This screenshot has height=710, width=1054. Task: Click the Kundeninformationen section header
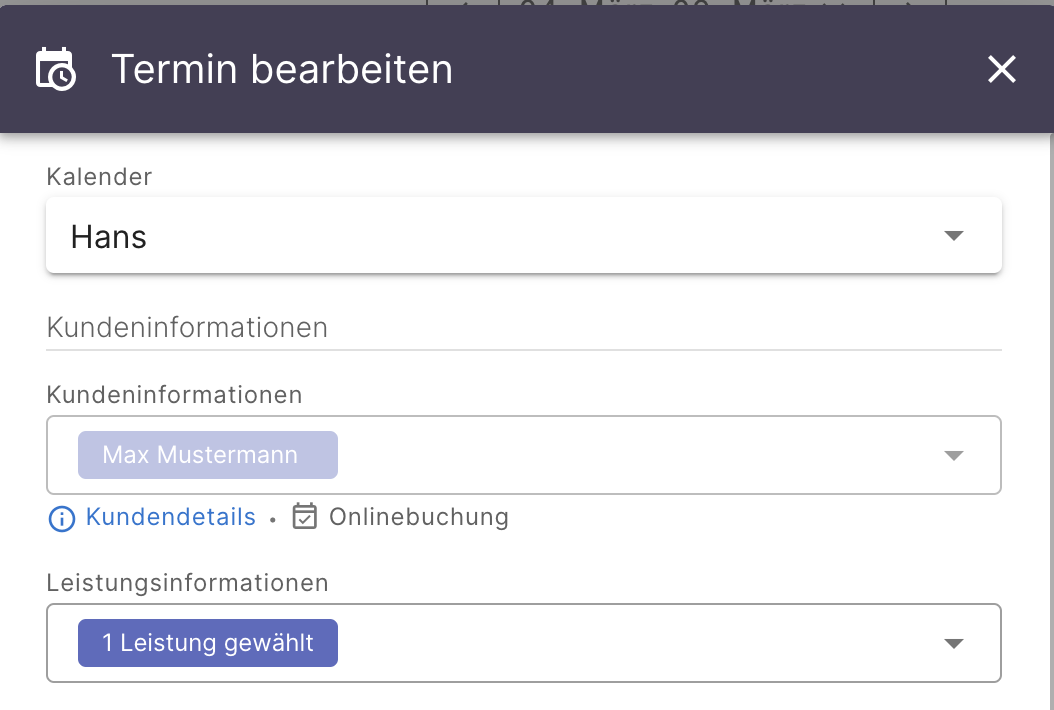(186, 327)
